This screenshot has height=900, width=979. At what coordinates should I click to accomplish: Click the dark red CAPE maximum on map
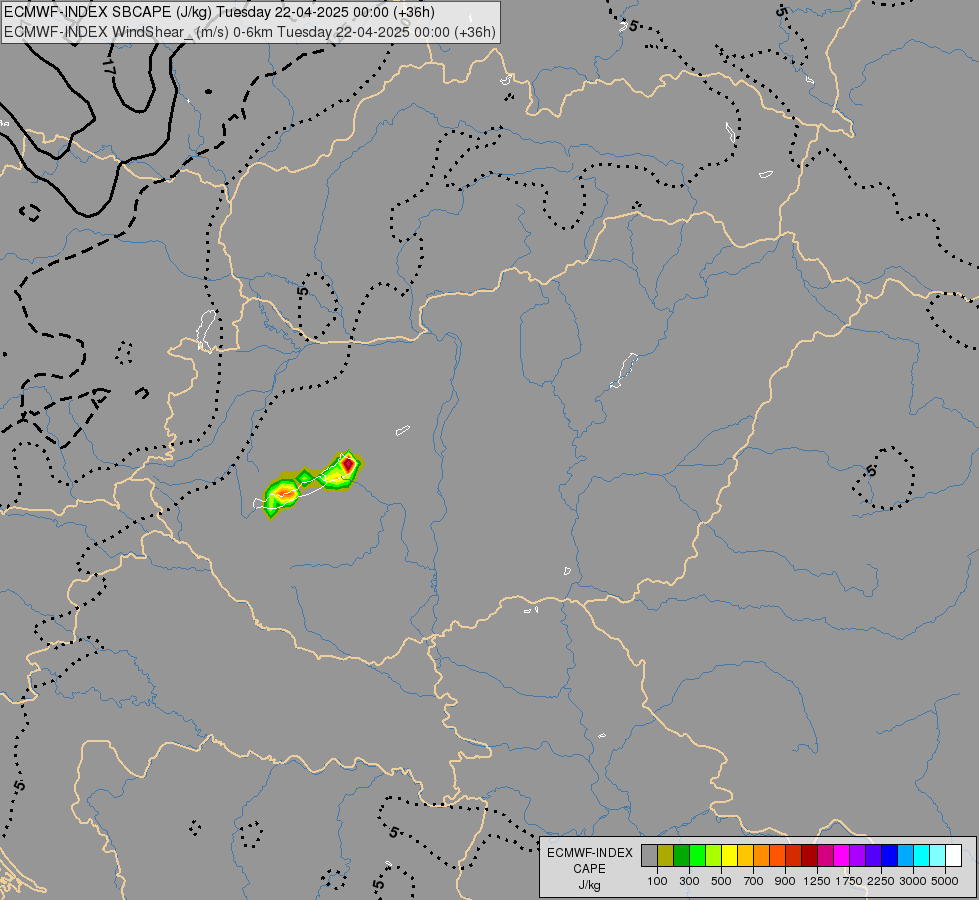(348, 464)
